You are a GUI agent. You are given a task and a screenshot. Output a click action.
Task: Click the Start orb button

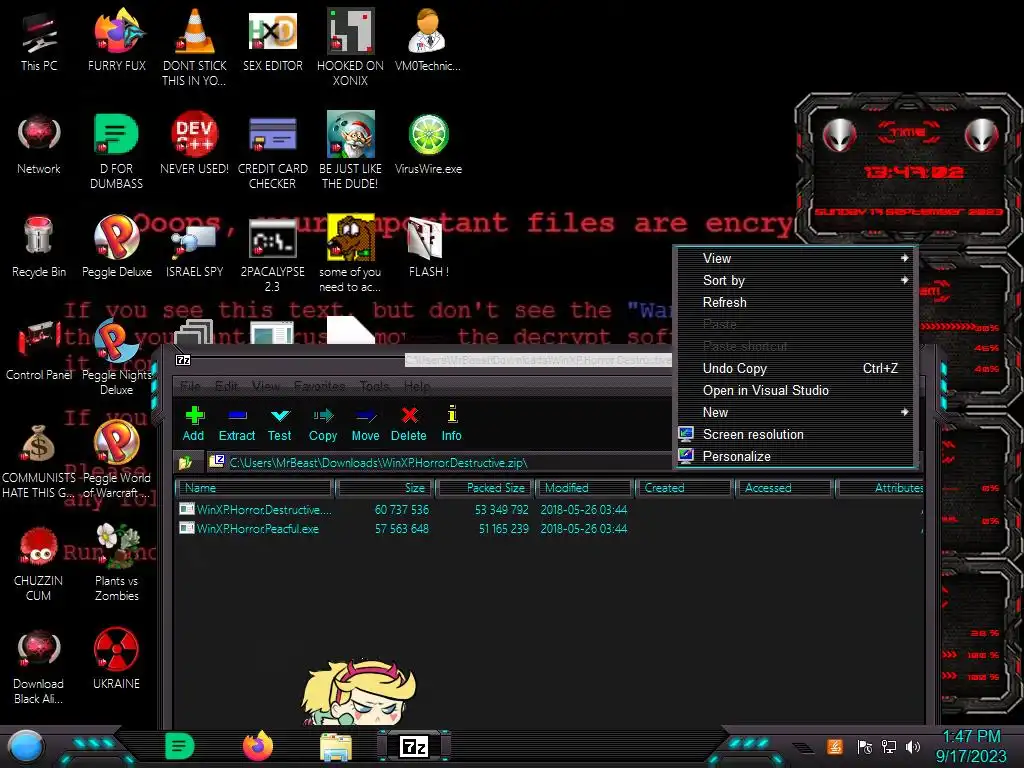[x=25, y=747]
